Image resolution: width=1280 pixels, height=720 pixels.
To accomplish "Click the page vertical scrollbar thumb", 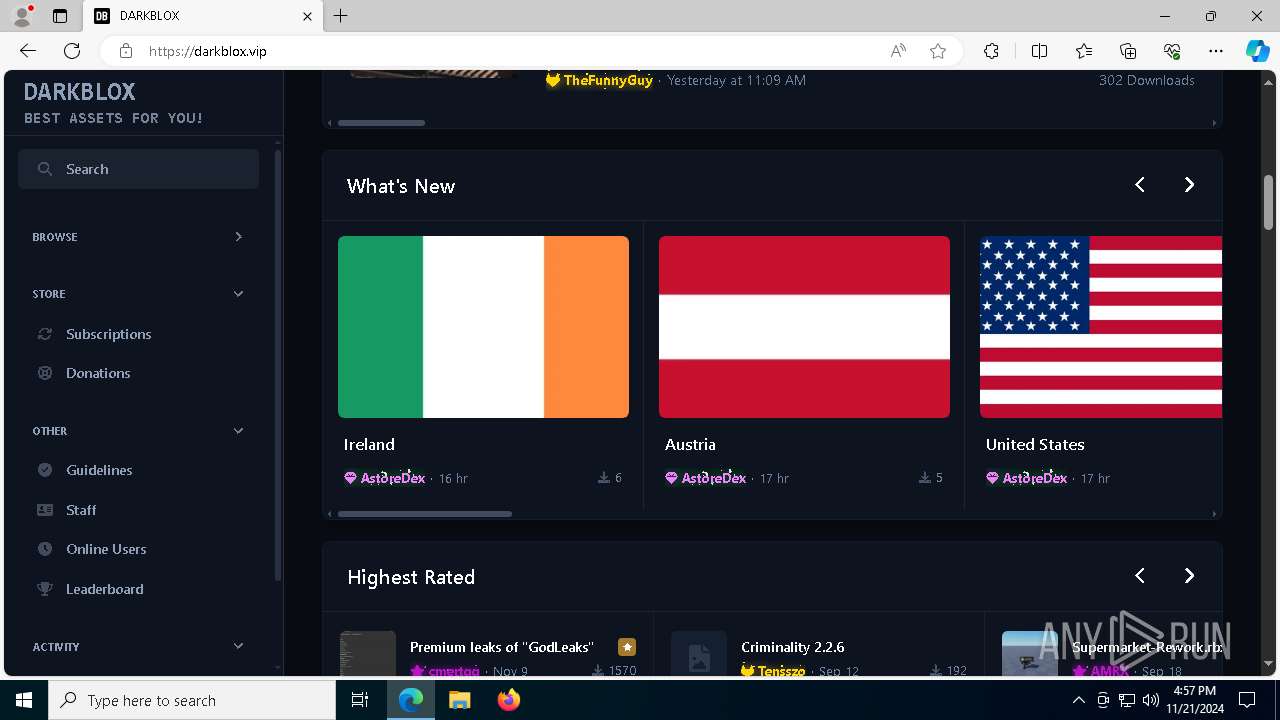I will pos(1269,202).
